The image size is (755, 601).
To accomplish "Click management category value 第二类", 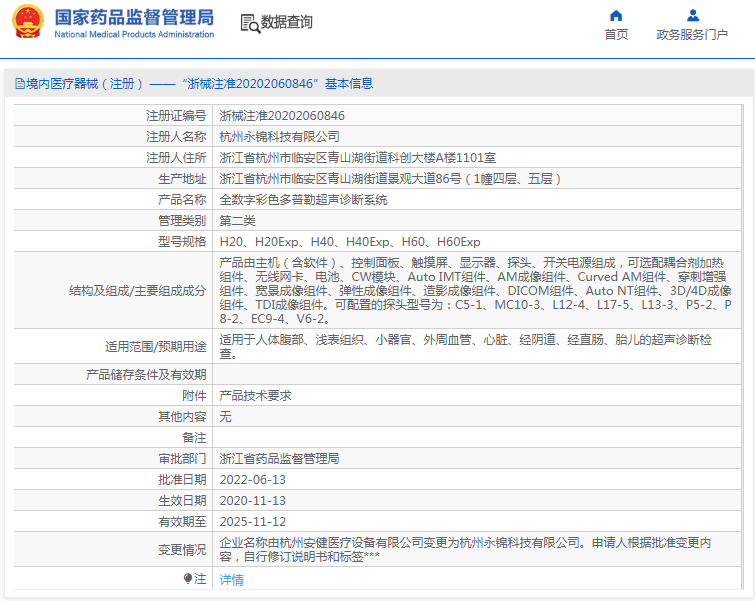I will click(237, 221).
